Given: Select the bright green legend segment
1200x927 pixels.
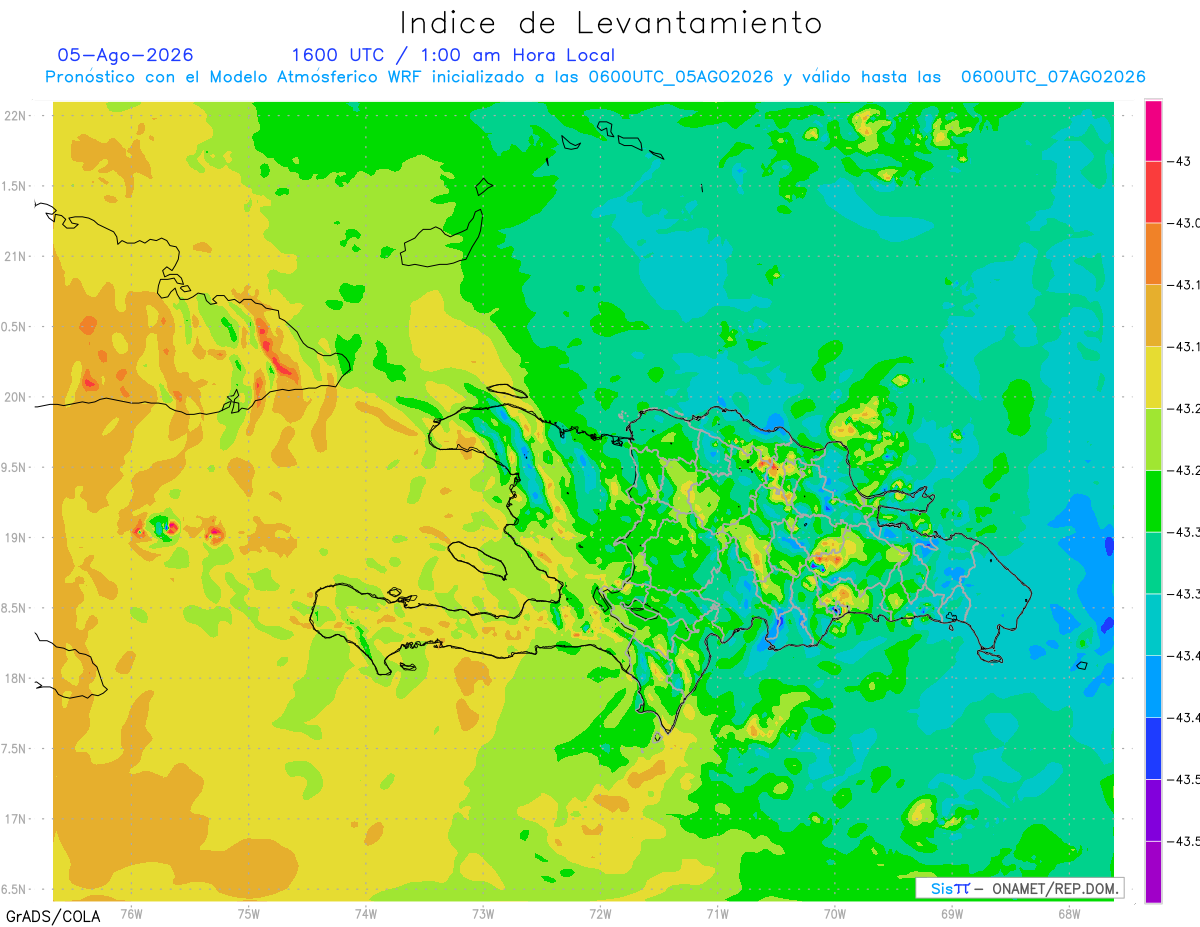Looking at the screenshot, I should point(1153,501).
